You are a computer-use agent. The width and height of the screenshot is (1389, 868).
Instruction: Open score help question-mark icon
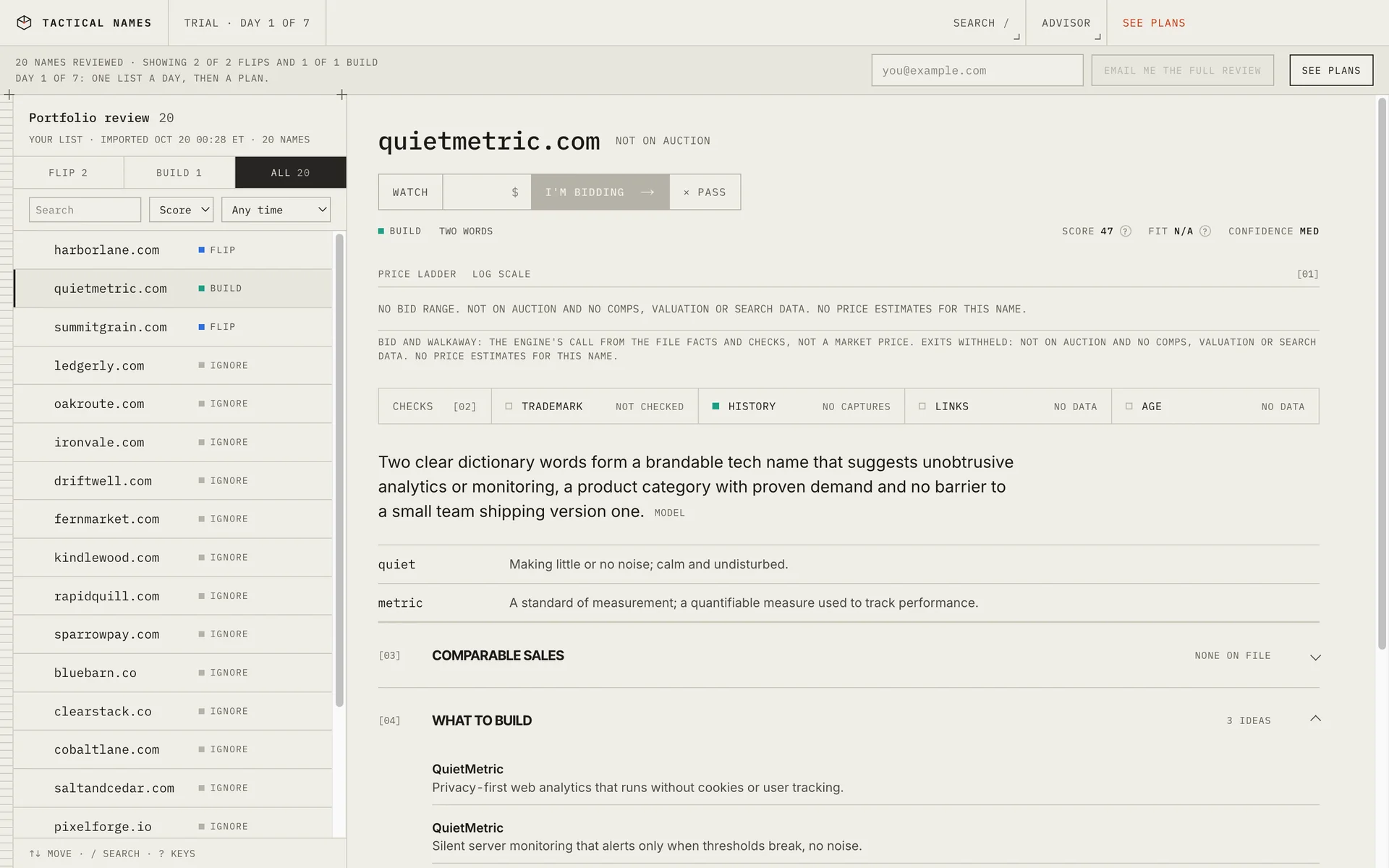pos(1126,231)
